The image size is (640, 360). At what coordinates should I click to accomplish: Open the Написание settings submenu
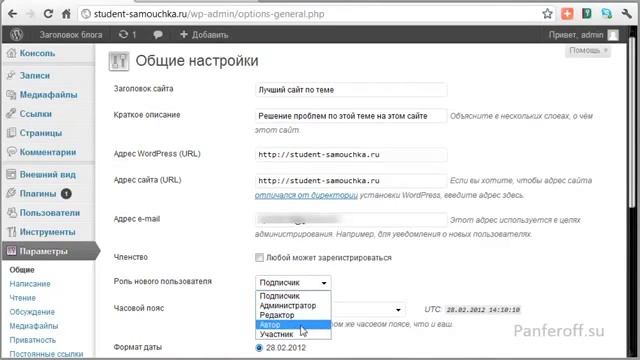pyautogui.click(x=30, y=284)
